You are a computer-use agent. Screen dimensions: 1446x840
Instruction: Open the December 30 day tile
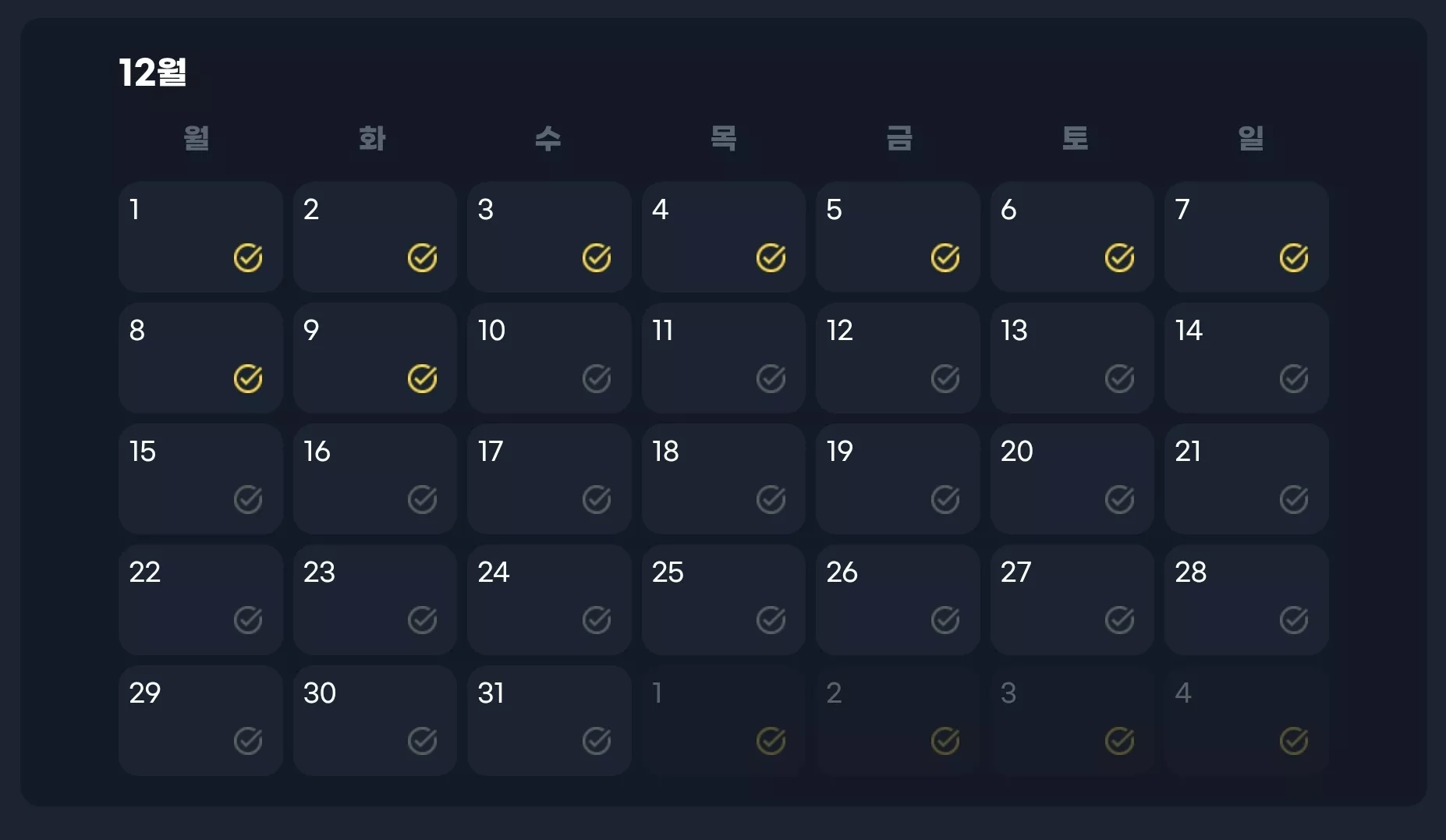[x=375, y=721]
